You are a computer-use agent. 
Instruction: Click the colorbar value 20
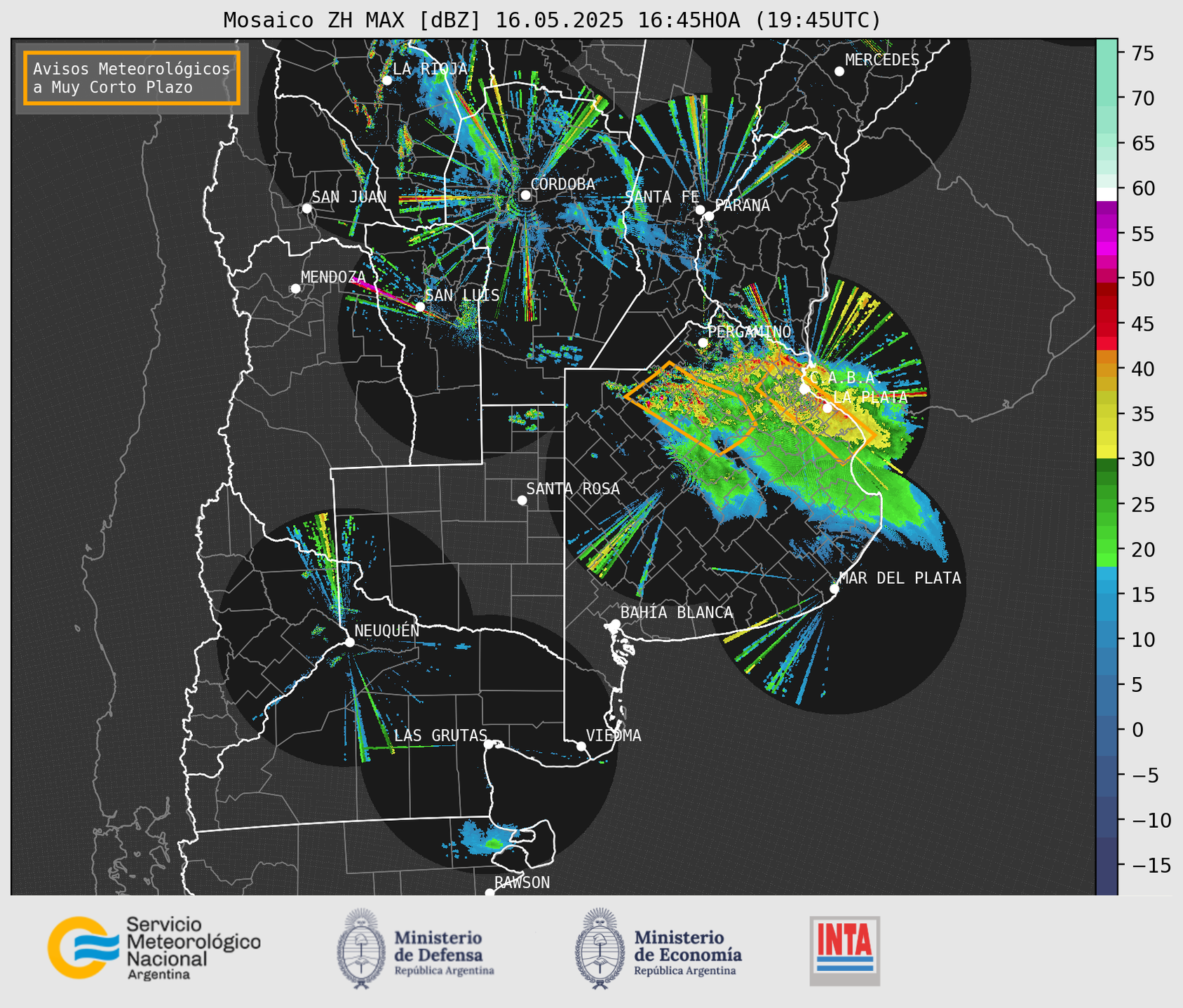tap(1142, 550)
